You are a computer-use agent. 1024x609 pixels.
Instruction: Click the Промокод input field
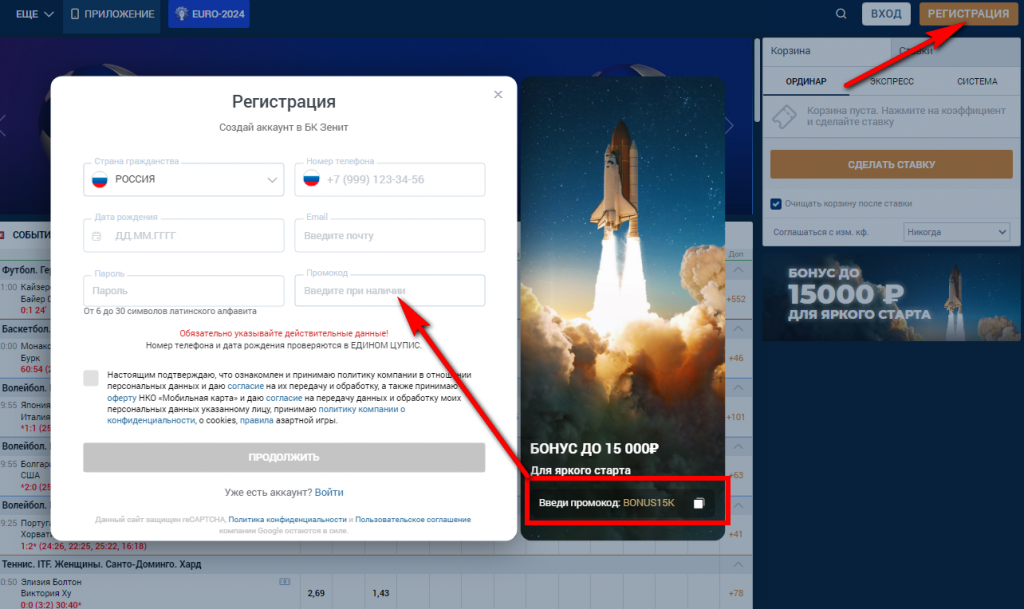pyautogui.click(x=390, y=290)
